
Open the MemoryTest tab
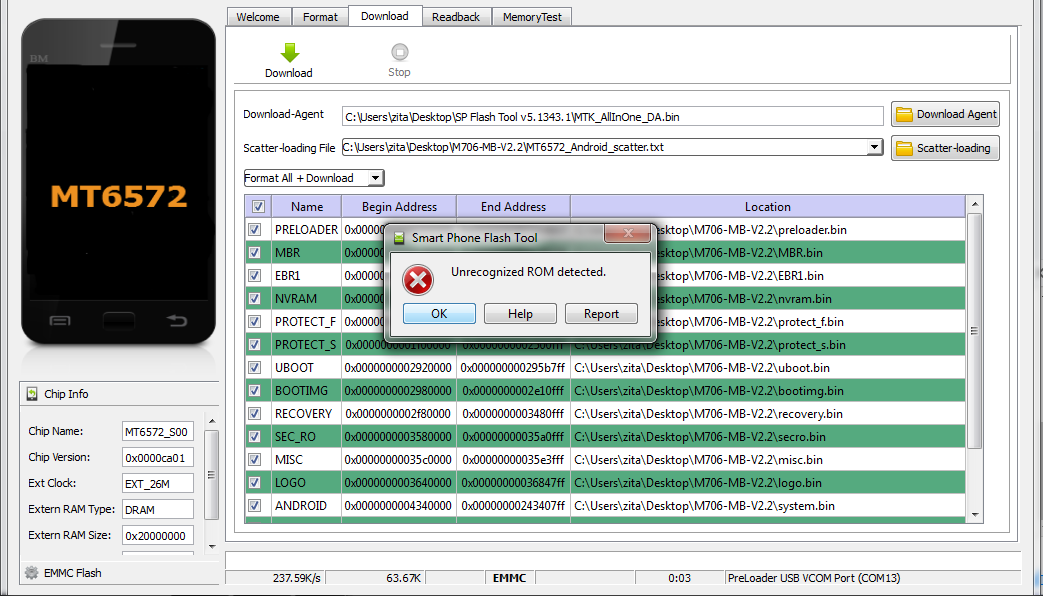click(x=532, y=17)
